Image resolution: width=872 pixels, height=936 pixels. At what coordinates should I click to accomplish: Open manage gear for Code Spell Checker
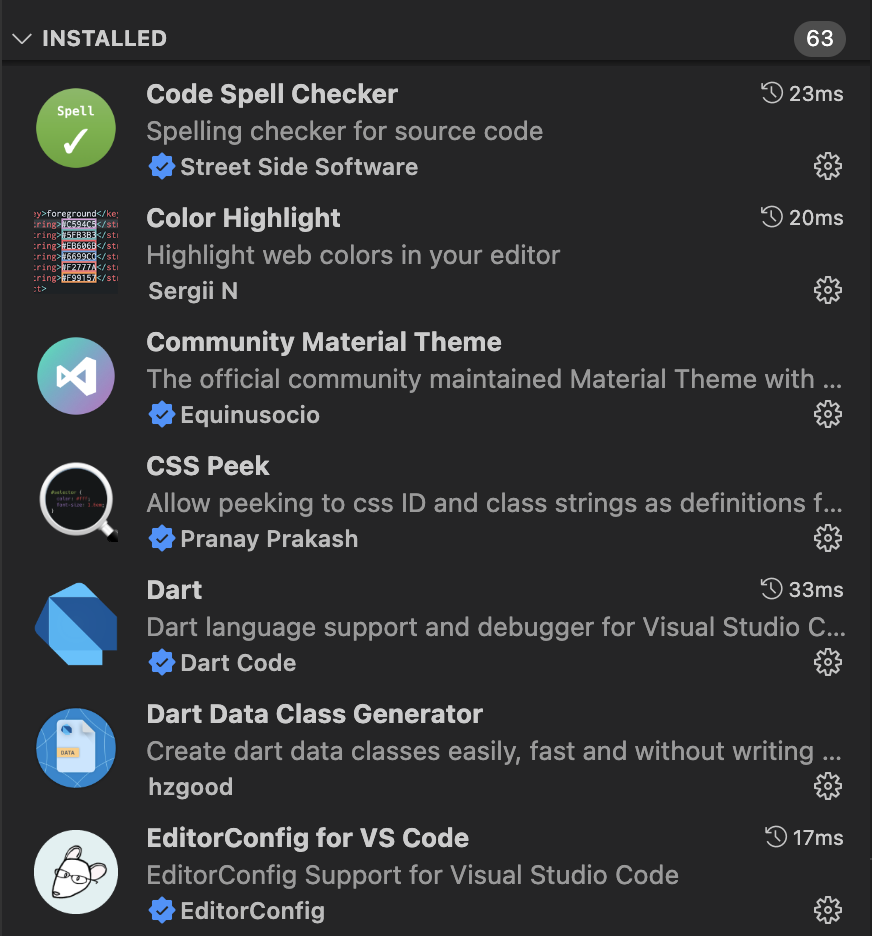(827, 167)
